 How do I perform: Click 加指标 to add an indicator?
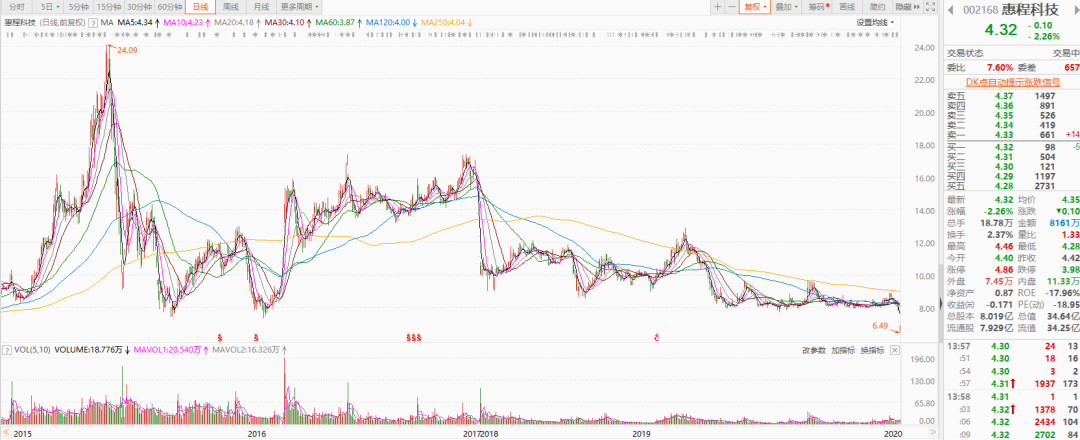[x=843, y=350]
